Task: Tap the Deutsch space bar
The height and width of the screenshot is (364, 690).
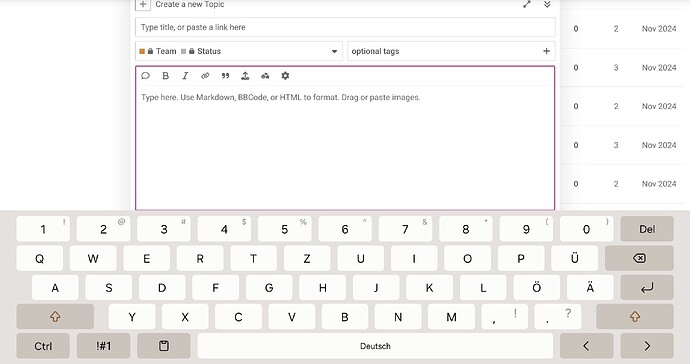Action: 375,346
